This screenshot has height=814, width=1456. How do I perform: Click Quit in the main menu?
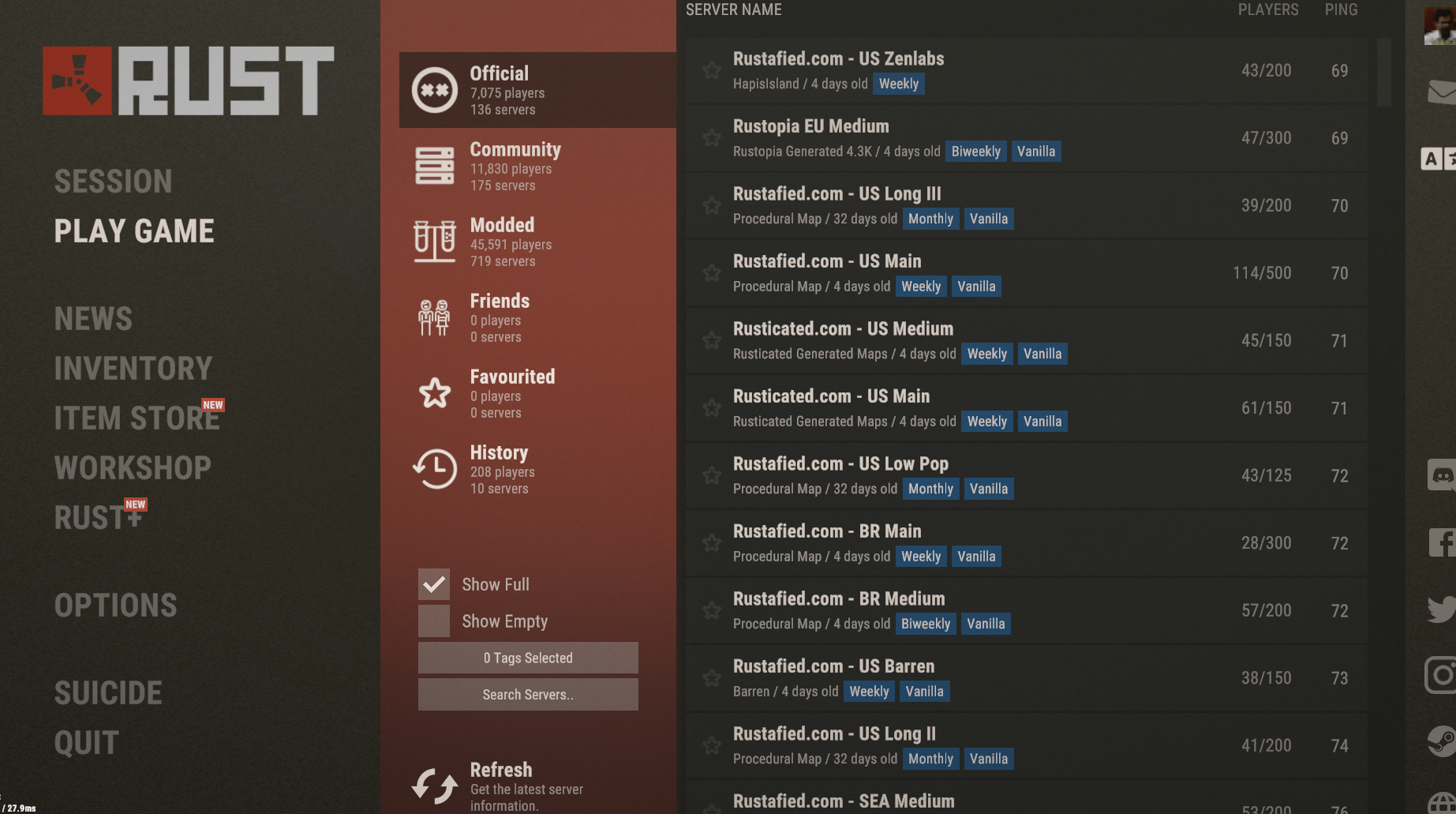pyautogui.click(x=86, y=743)
